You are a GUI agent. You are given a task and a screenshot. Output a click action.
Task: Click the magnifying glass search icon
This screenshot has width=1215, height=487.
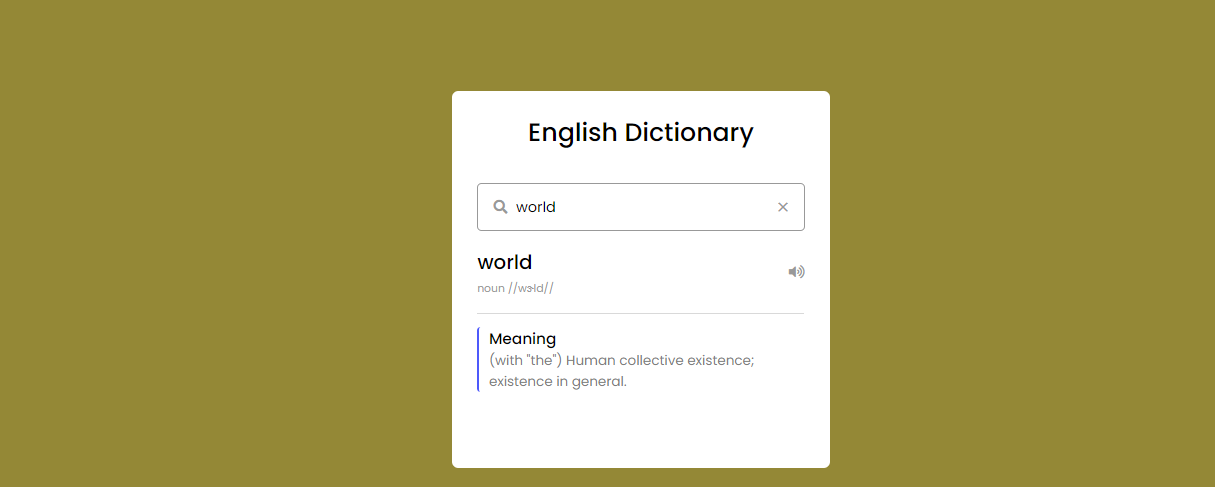500,207
